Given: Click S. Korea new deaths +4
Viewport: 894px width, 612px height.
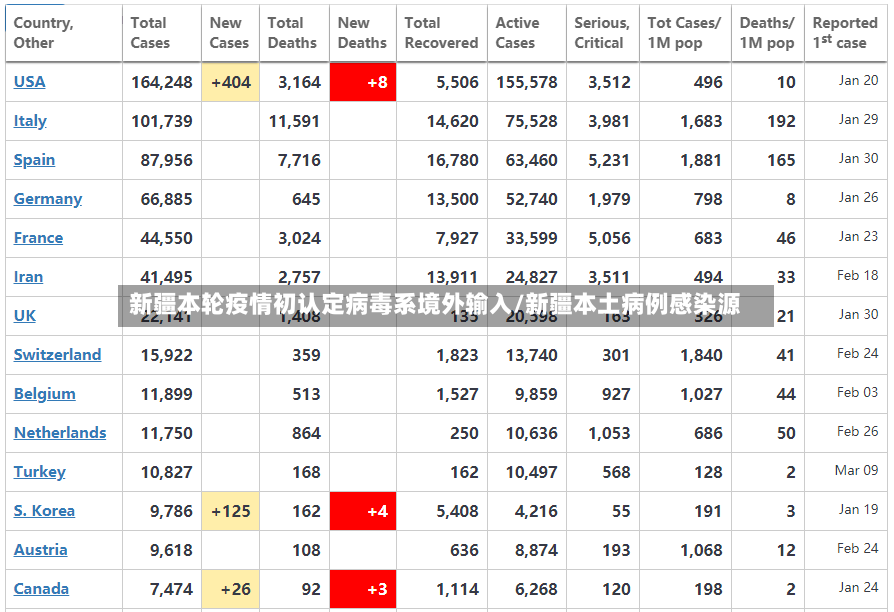Looking at the screenshot, I should [x=363, y=511].
